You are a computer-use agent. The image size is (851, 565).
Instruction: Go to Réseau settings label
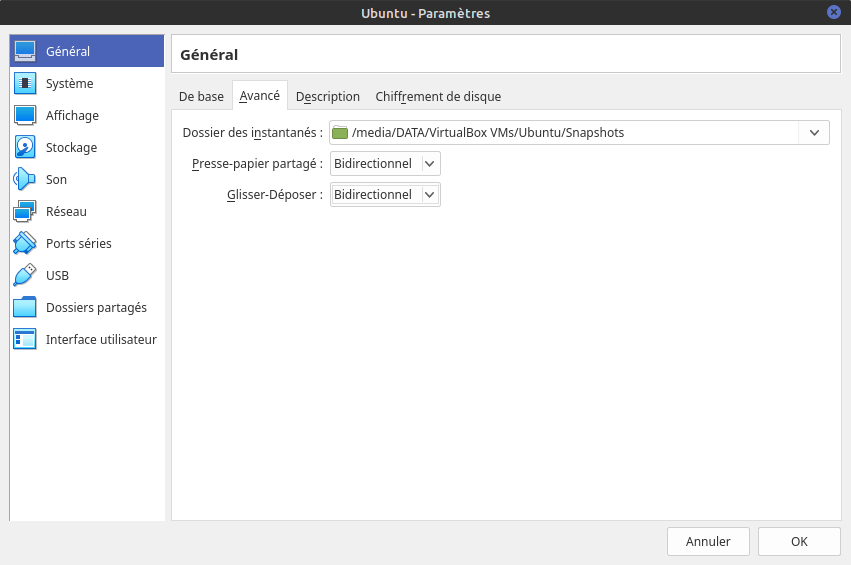point(66,212)
